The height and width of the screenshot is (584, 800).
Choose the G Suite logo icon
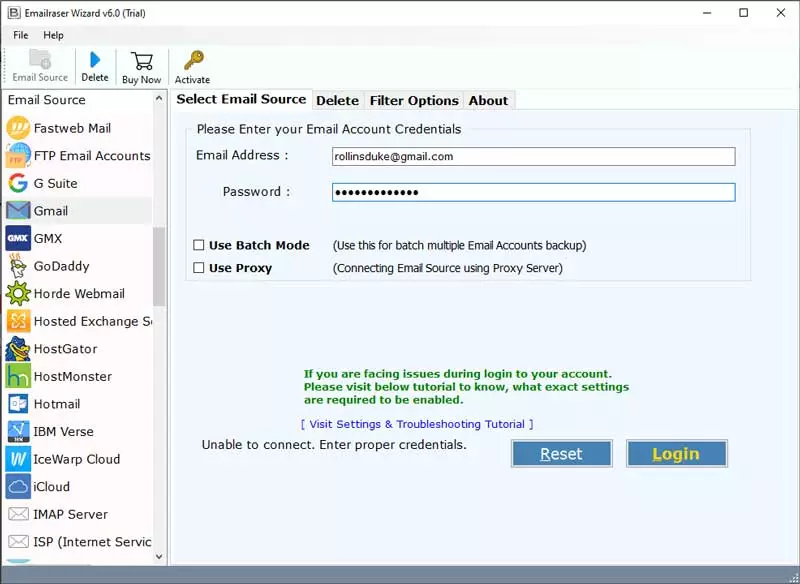click(x=18, y=183)
